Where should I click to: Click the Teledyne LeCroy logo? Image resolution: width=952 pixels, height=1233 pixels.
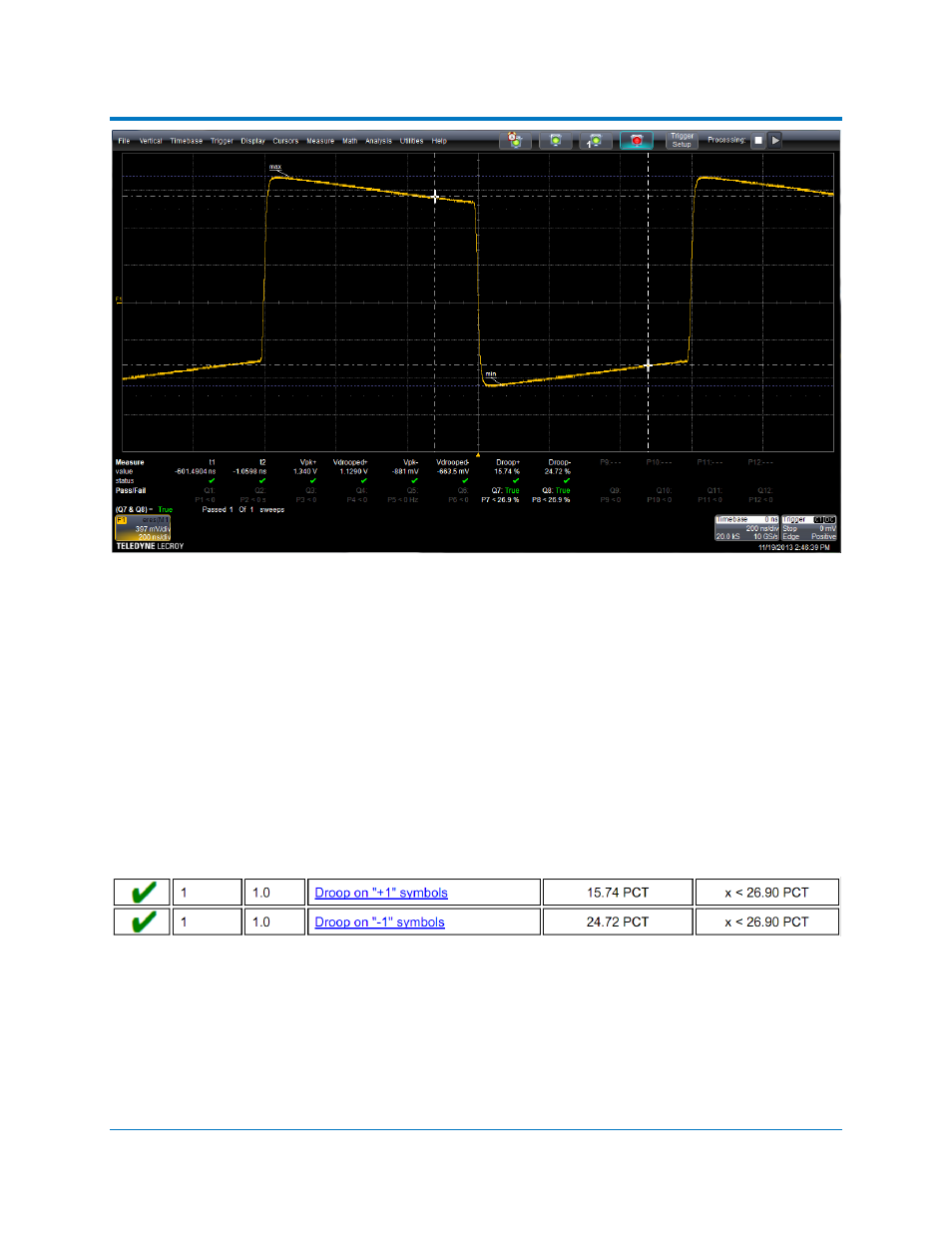(150, 546)
